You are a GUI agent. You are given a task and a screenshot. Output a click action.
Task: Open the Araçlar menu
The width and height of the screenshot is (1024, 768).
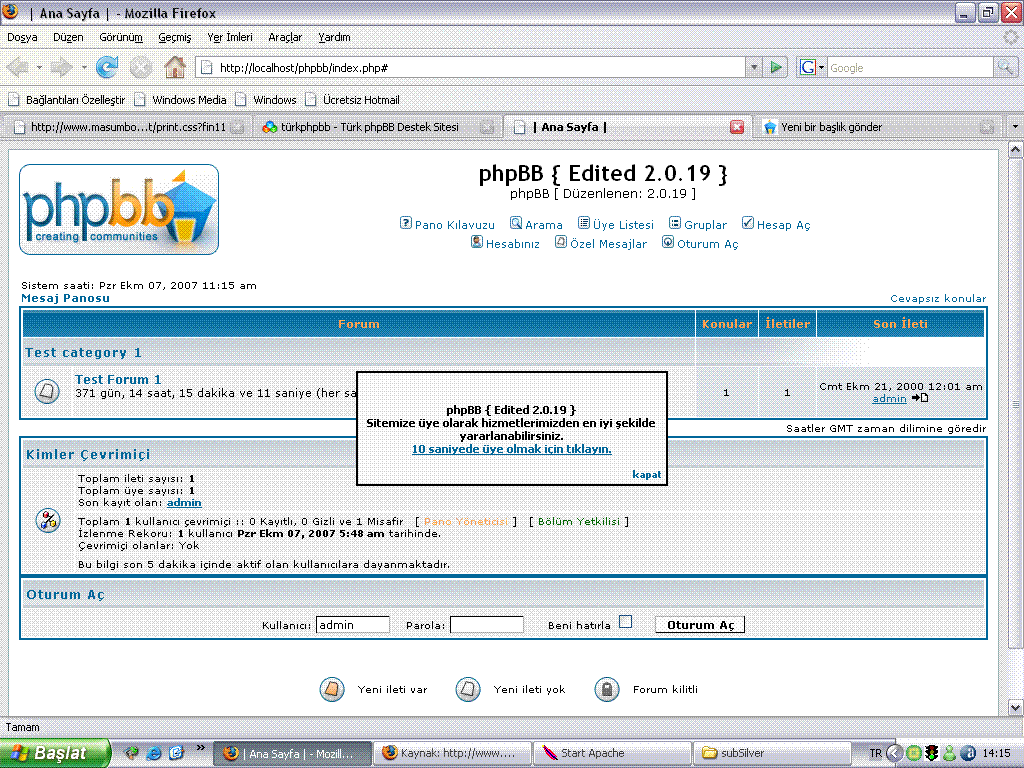[285, 37]
